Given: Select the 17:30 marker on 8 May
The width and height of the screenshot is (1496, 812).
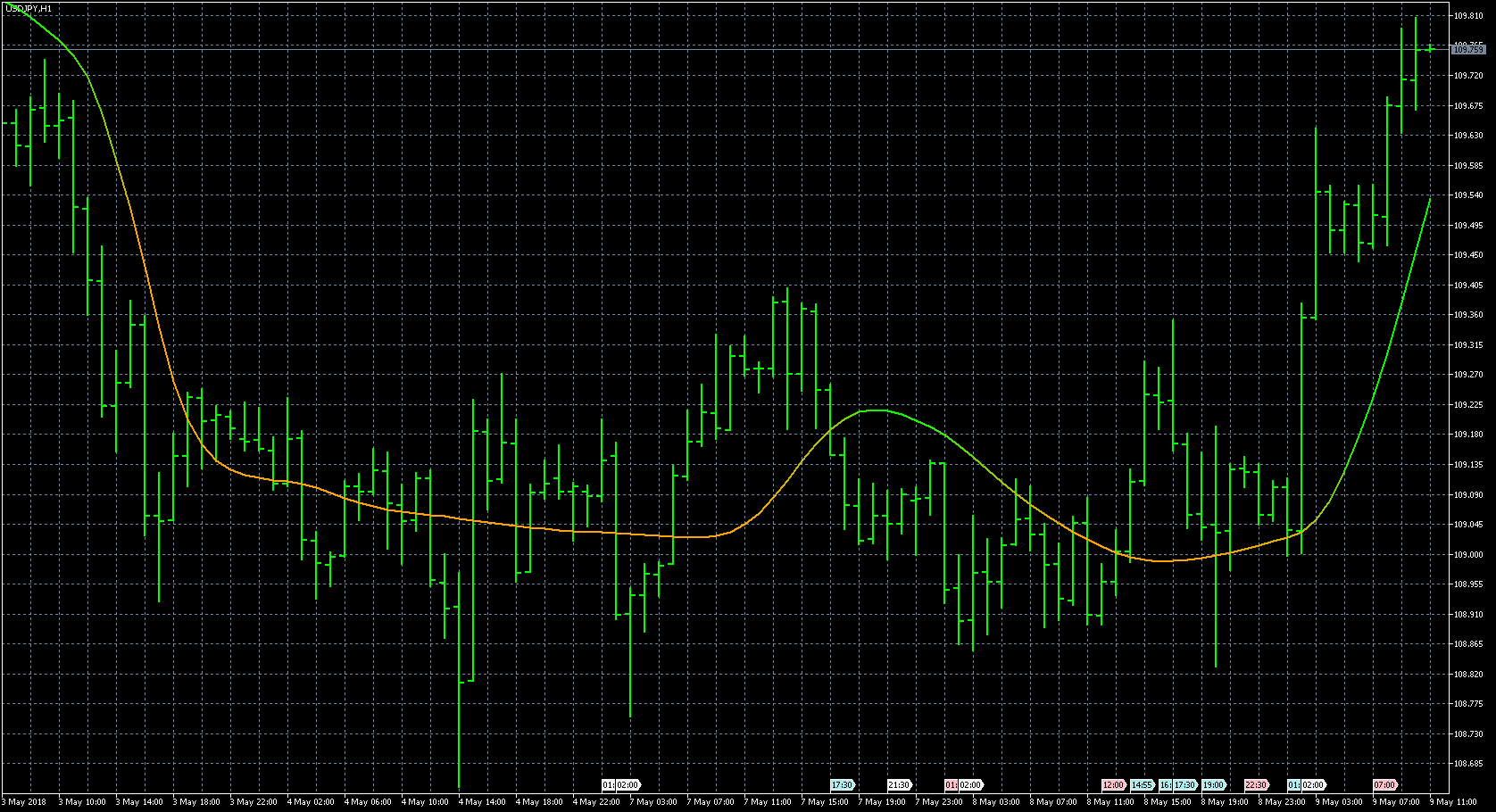Looking at the screenshot, I should pyautogui.click(x=1184, y=785).
